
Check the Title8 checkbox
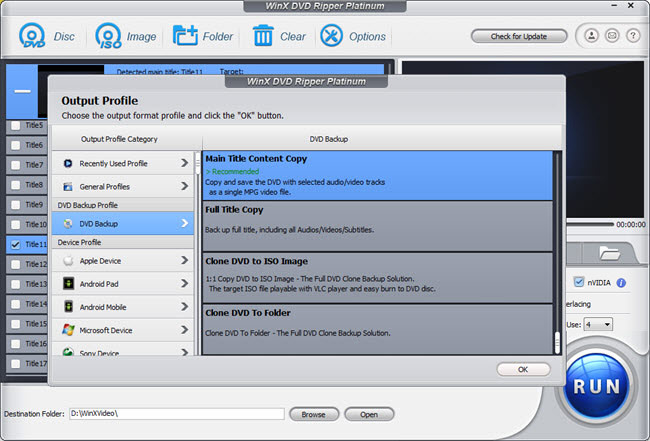(16, 185)
